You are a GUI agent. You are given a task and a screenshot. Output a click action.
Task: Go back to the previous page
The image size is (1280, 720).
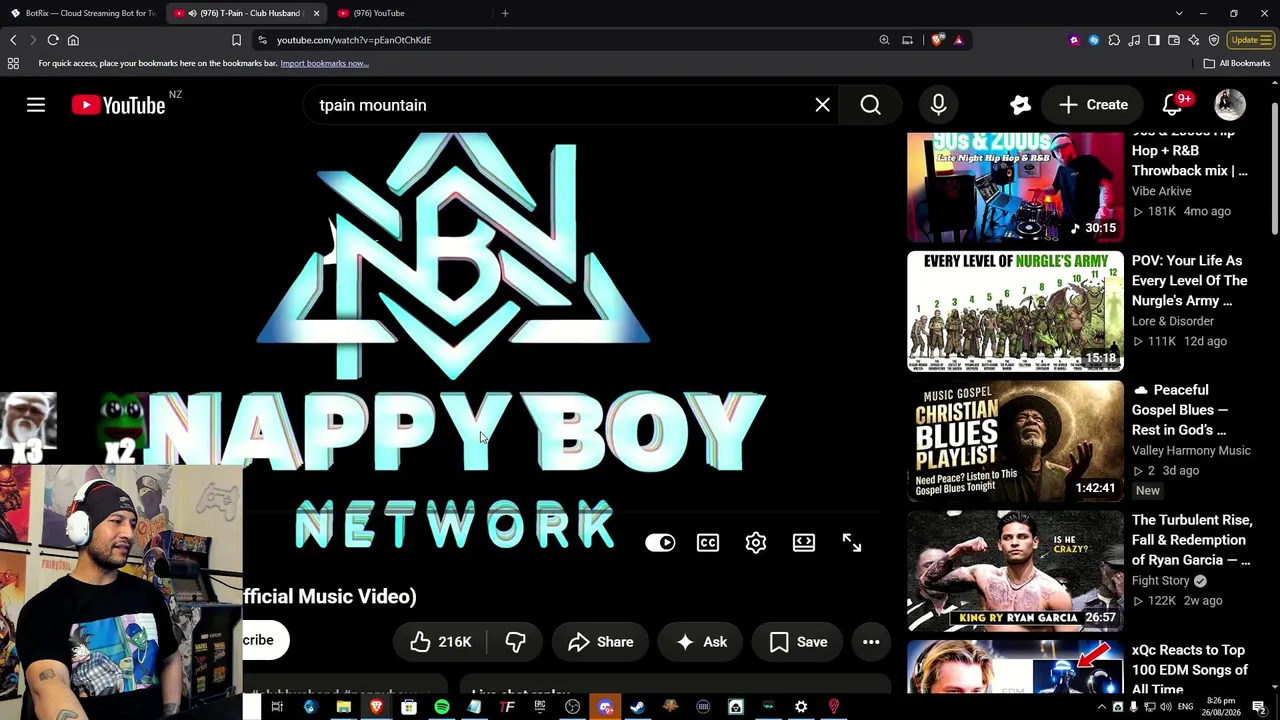13,40
